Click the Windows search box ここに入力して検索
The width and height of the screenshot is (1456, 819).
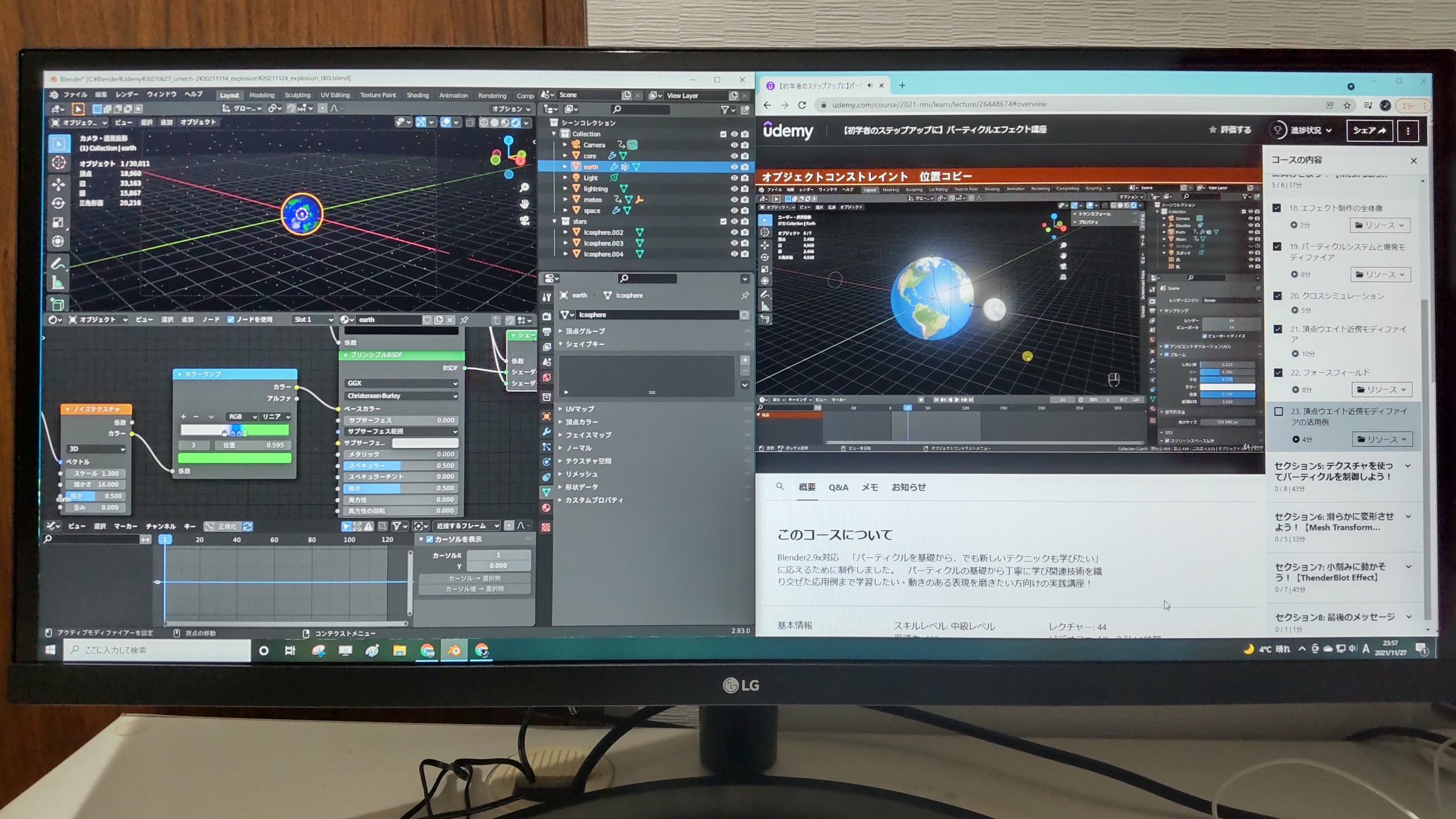pos(157,650)
